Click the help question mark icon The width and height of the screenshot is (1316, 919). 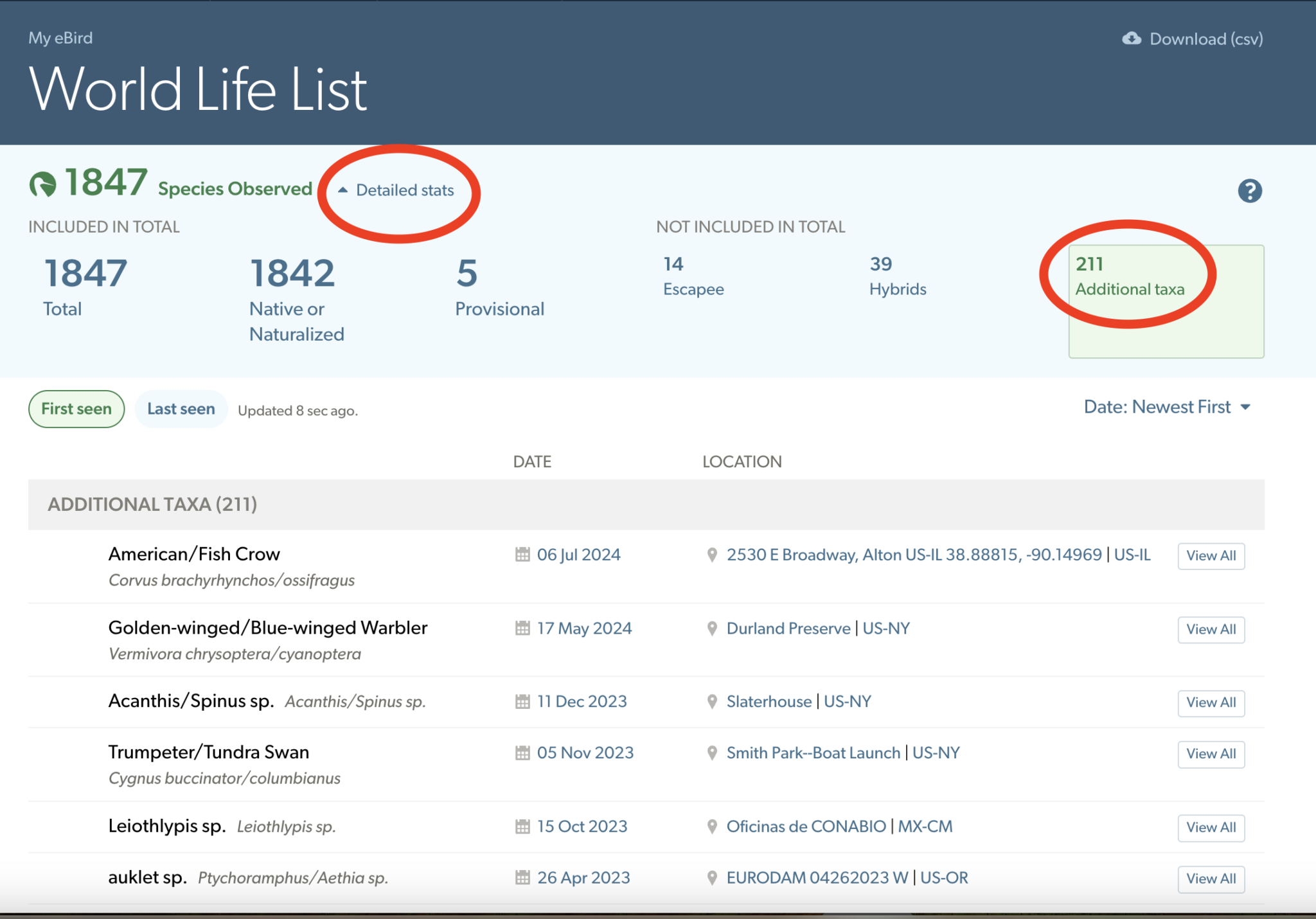point(1249,191)
